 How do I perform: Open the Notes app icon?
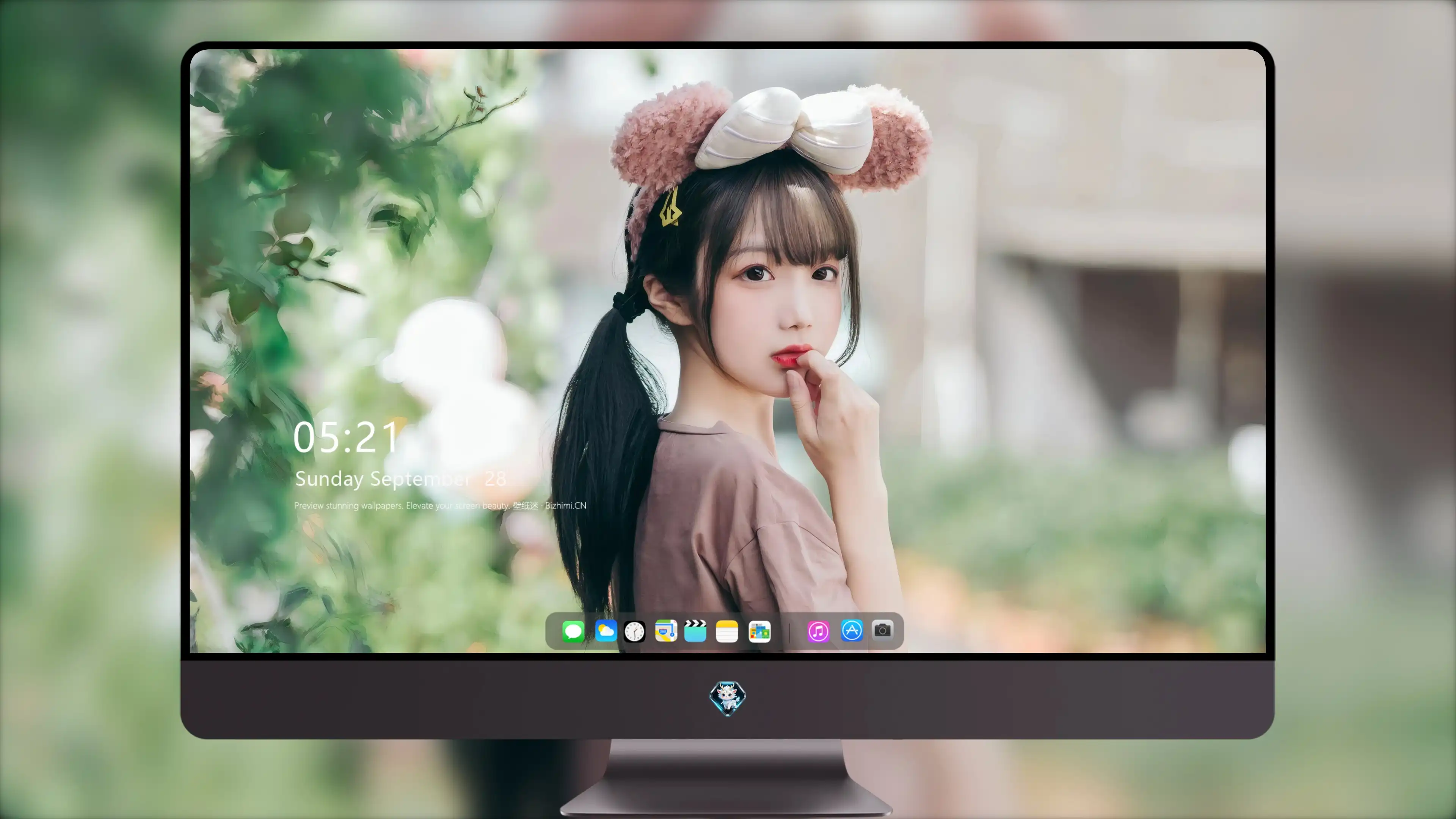727,631
